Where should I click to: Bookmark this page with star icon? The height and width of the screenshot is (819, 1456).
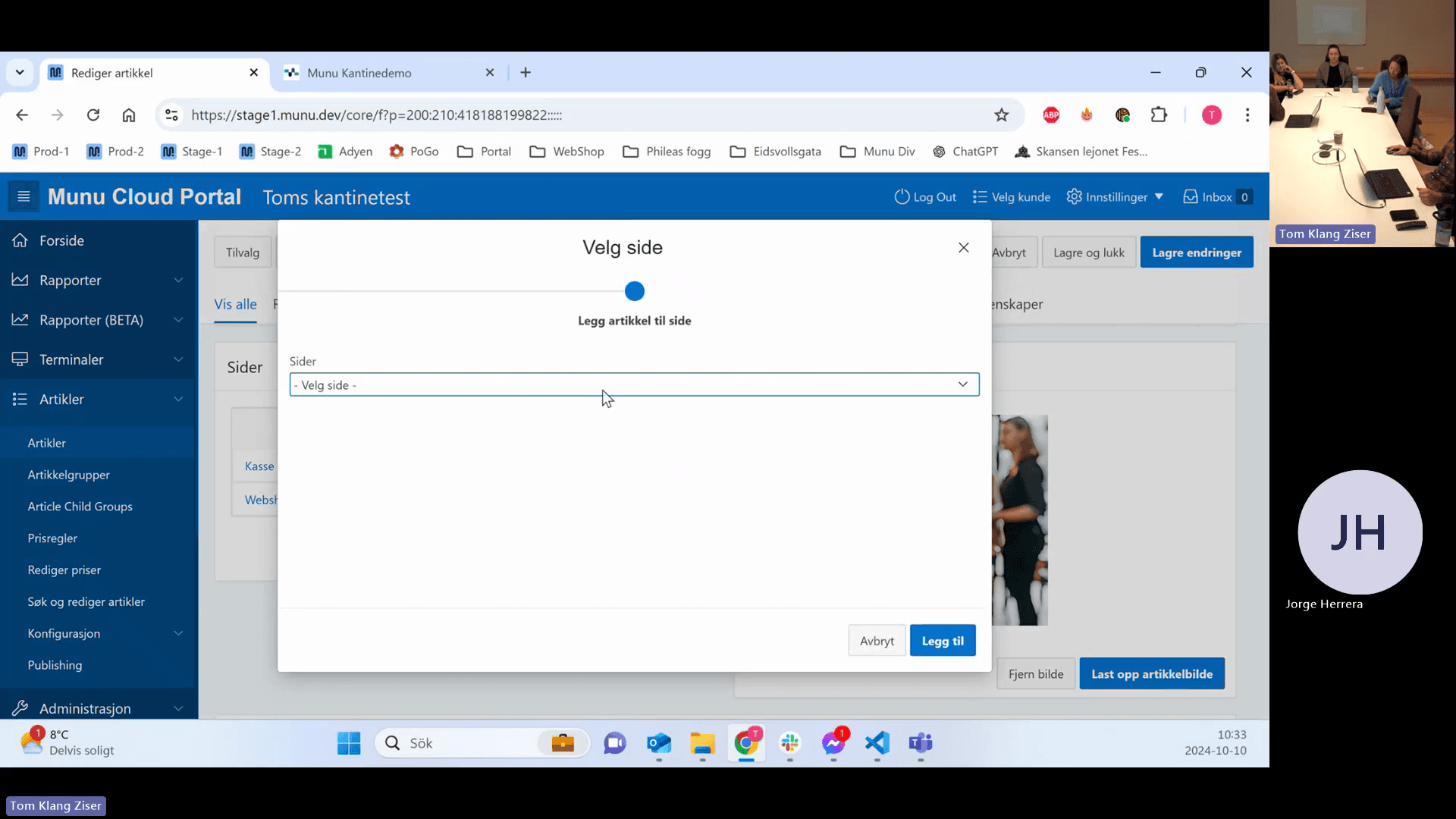(x=1002, y=115)
